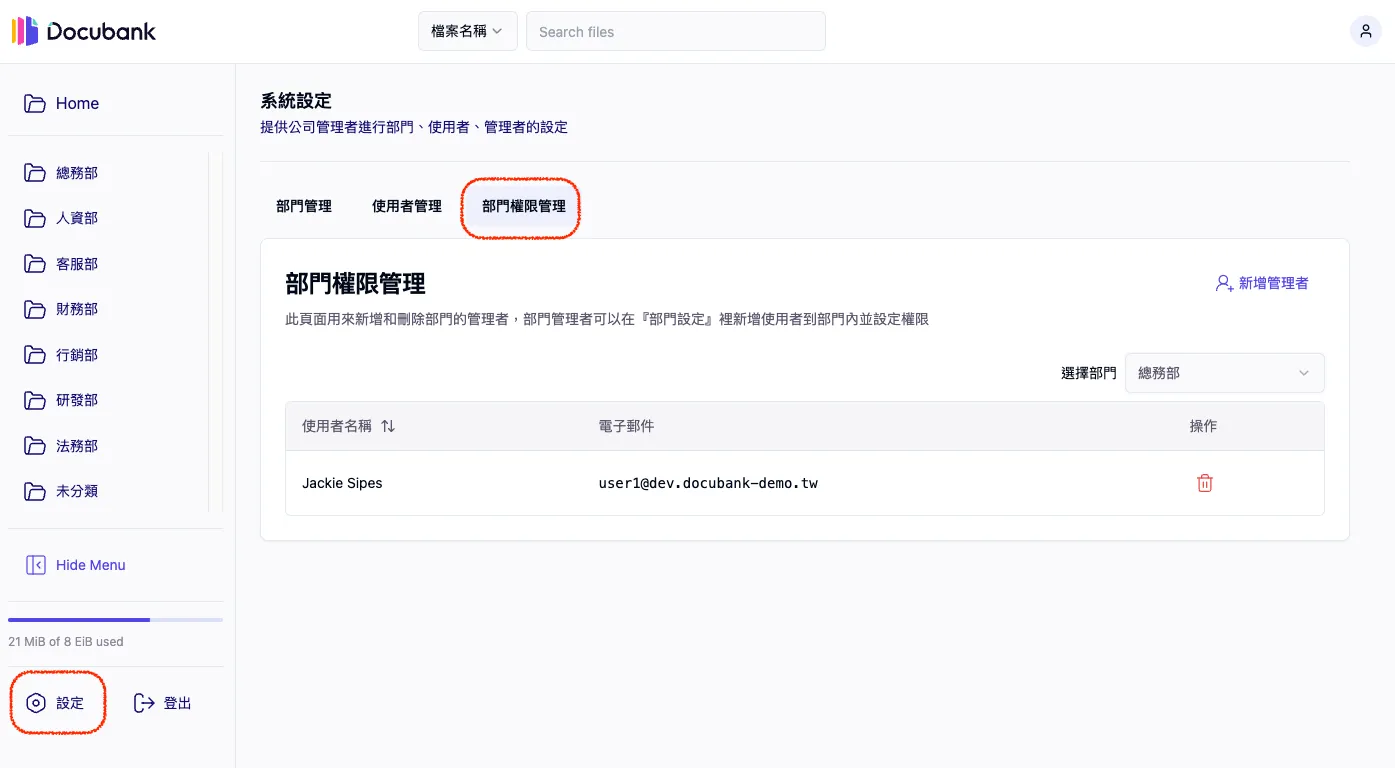Click the Search files input field

pyautogui.click(x=675, y=31)
